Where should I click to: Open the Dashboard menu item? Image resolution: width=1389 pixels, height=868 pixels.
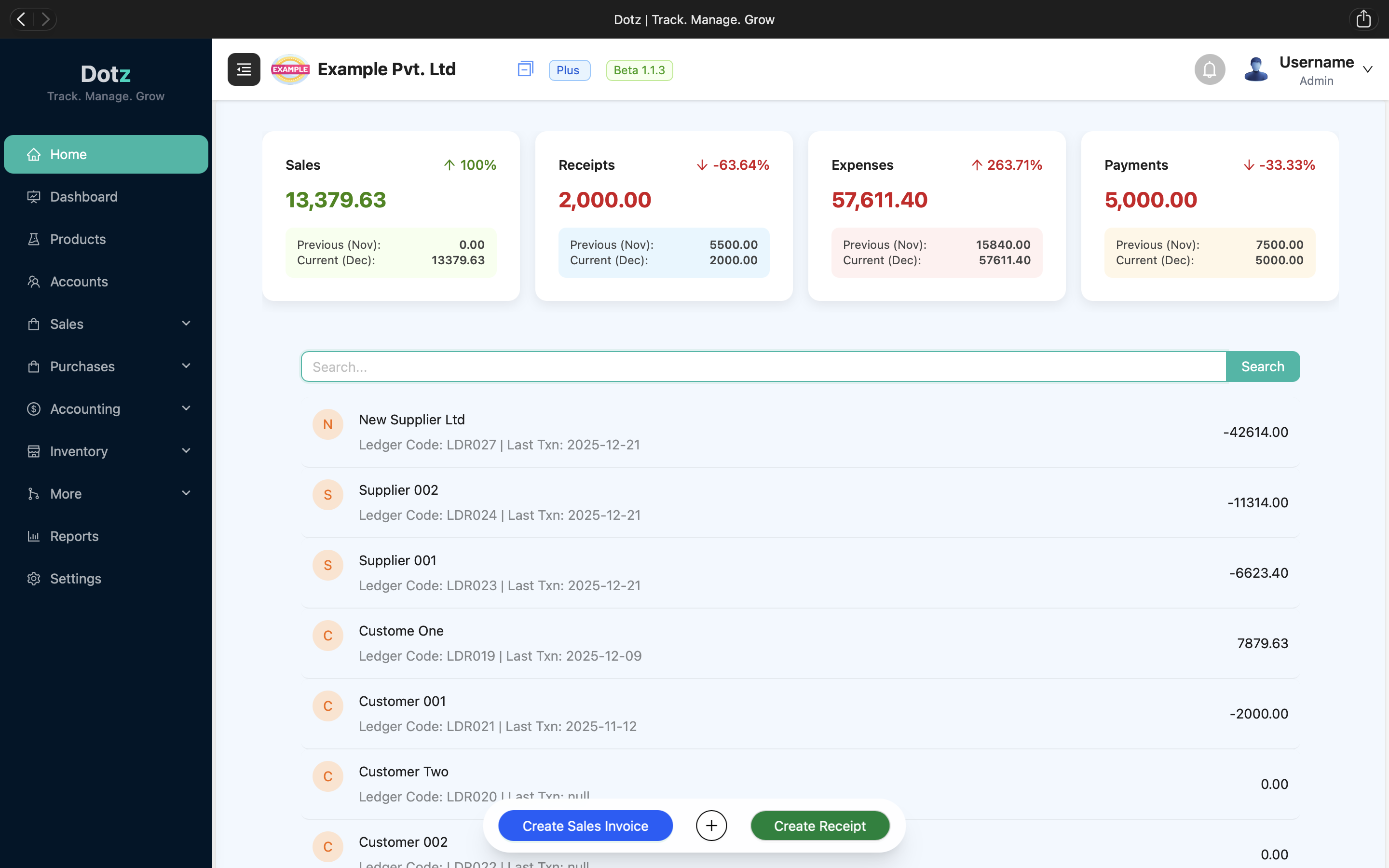point(83,197)
